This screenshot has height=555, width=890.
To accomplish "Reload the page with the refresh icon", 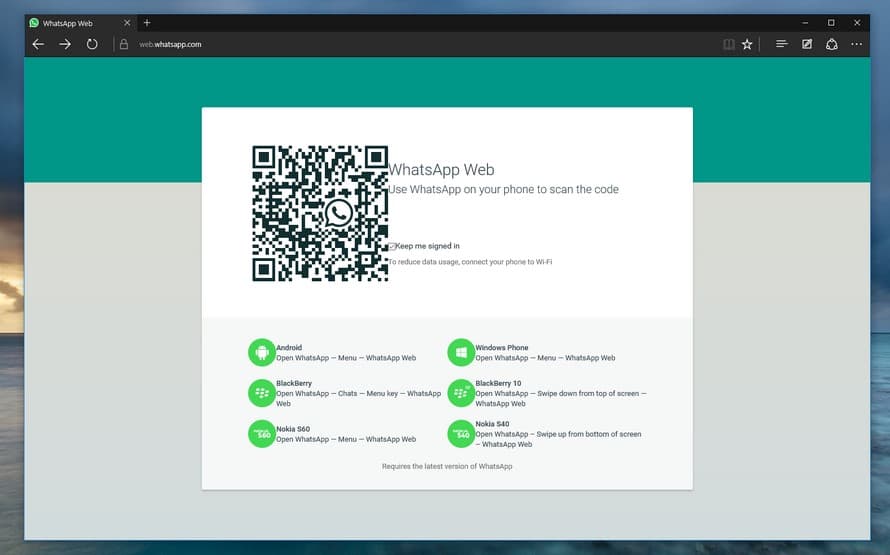I will [92, 44].
